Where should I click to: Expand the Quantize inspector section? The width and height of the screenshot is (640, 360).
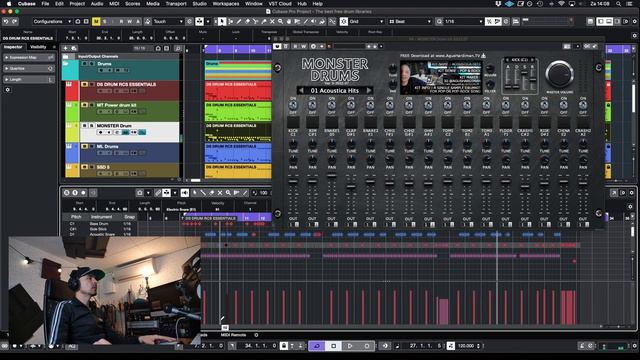(29, 69)
